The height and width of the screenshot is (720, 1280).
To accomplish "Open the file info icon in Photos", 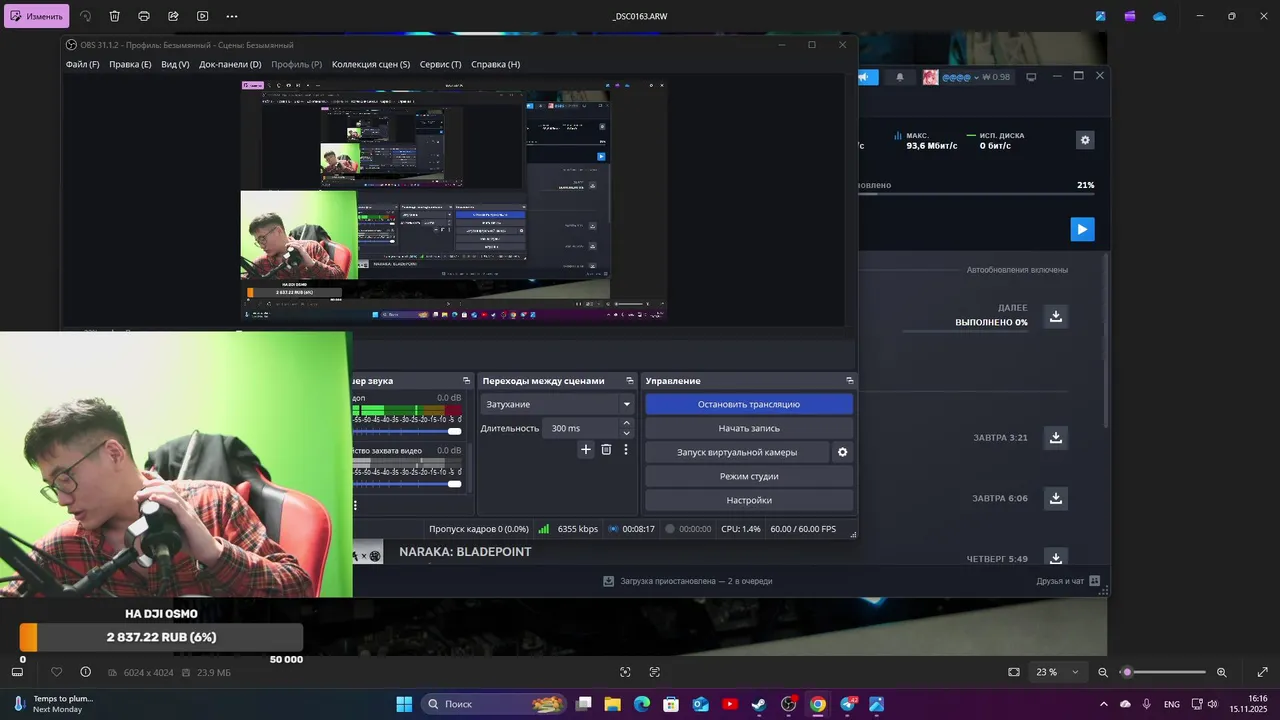I will (86, 672).
